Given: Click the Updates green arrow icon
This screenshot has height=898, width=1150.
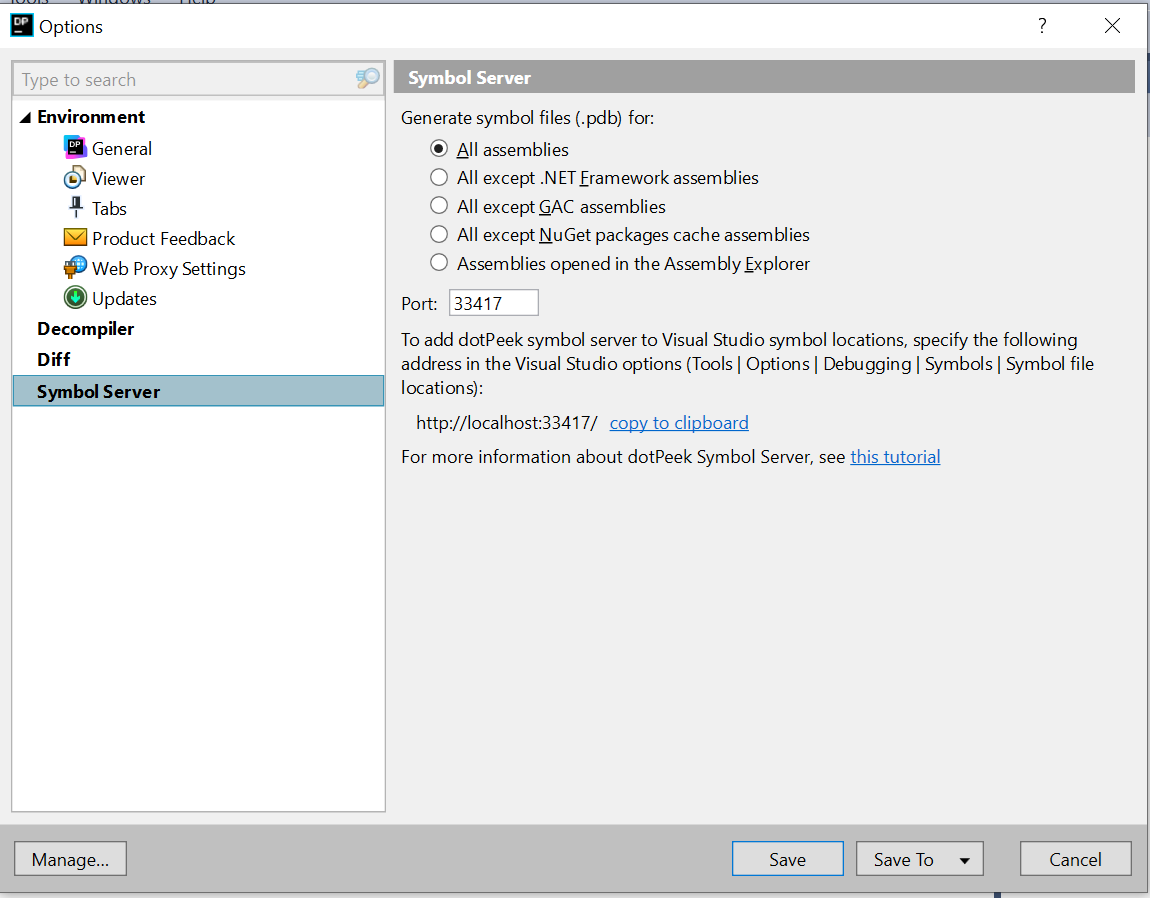Looking at the screenshot, I should [x=75, y=298].
